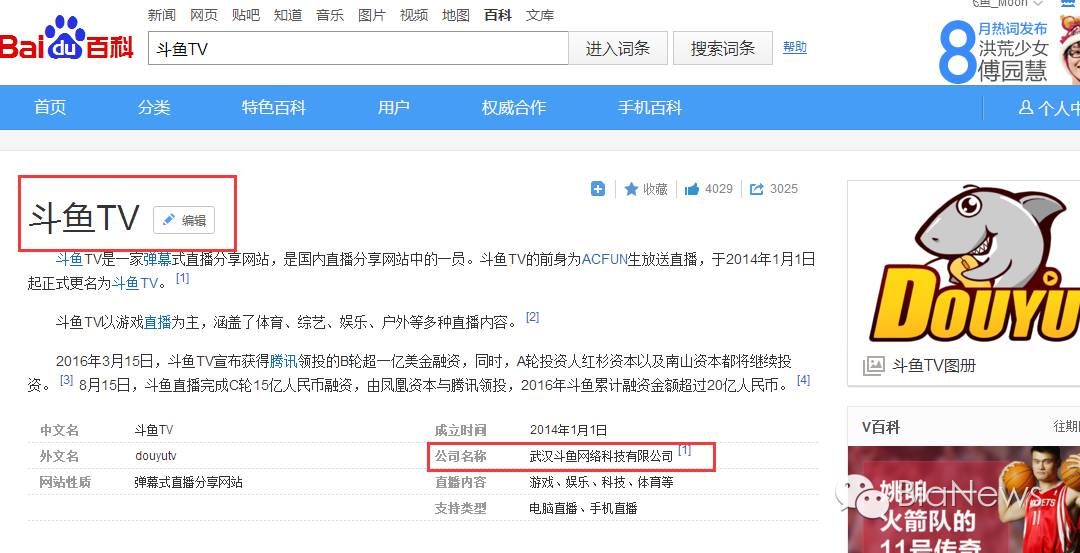The height and width of the screenshot is (553, 1080).
Task: Open the V百科 Yao Ming thumbnail
Action: pyautogui.click(x=964, y=499)
